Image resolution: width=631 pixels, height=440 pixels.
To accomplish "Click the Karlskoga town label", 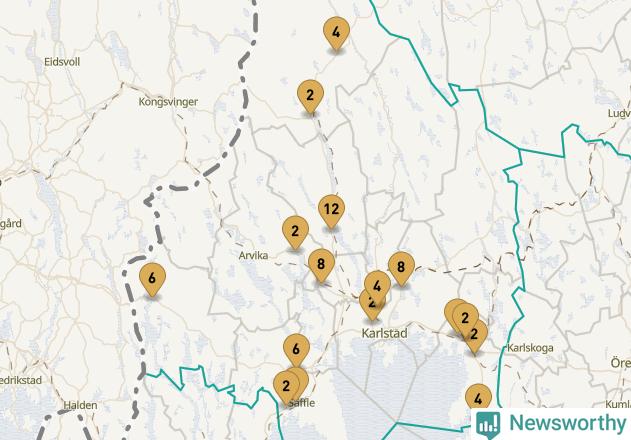I will [530, 348].
